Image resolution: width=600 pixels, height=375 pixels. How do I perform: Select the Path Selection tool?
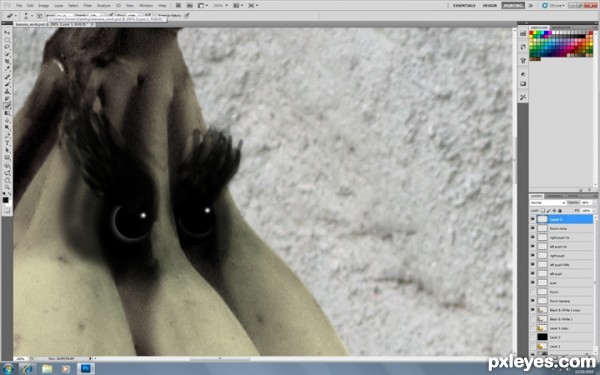(x=7, y=150)
